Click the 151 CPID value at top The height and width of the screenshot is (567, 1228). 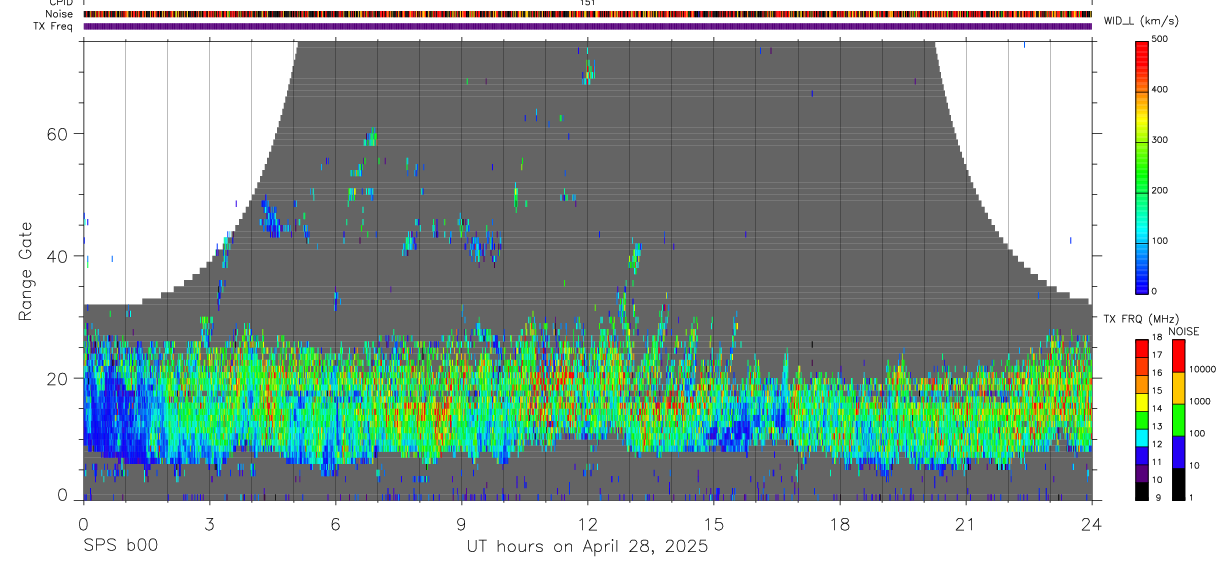[587, 3]
